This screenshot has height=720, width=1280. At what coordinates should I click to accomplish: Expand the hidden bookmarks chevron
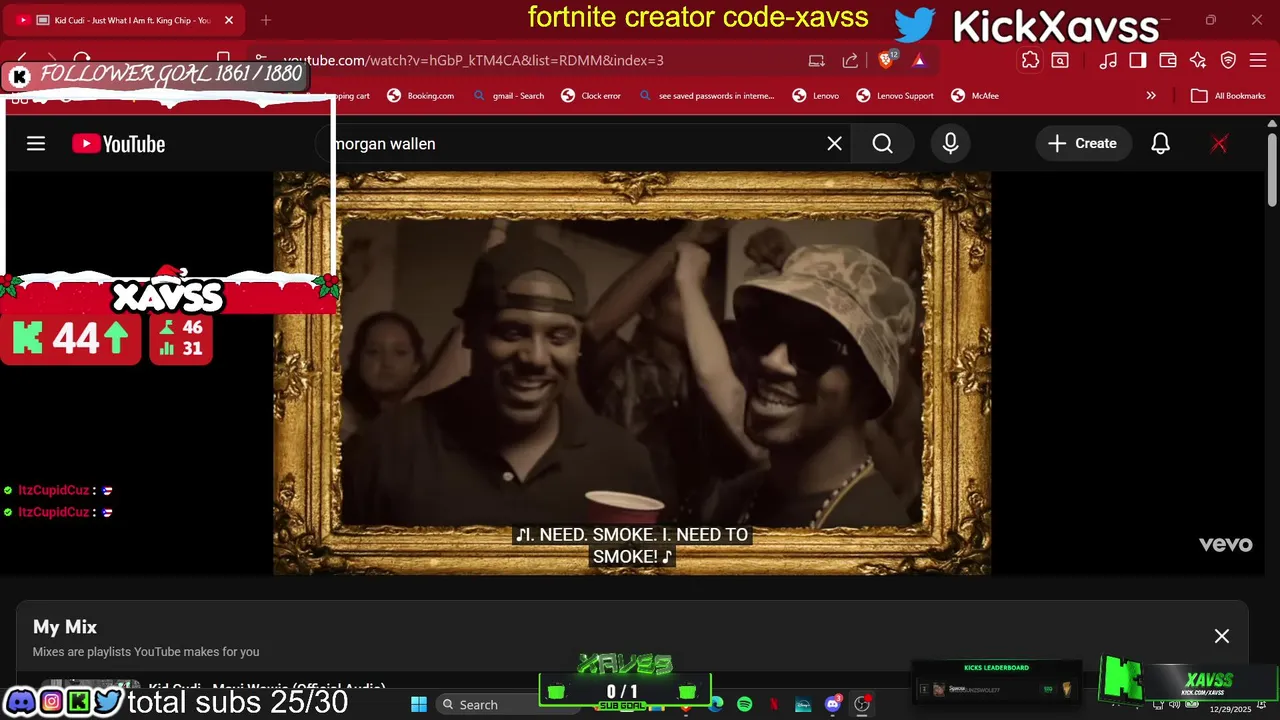pos(1151,96)
